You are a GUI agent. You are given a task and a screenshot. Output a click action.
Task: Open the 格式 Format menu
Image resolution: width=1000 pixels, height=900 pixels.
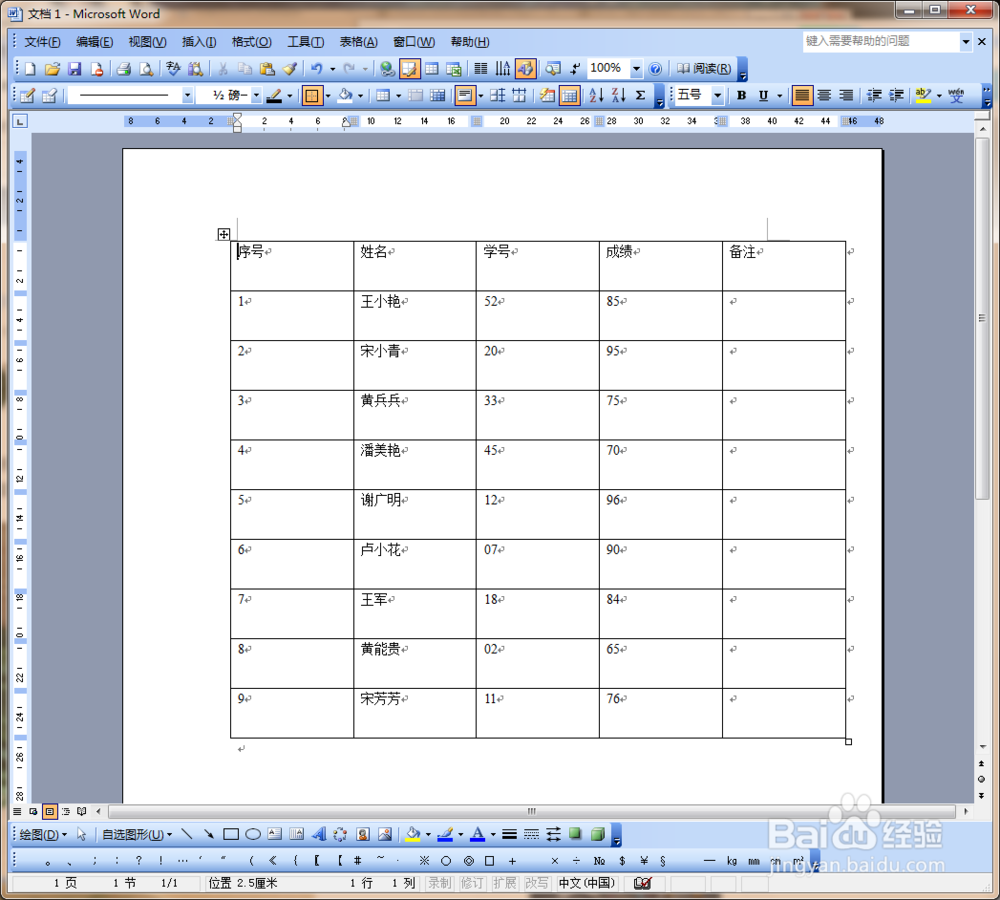pyautogui.click(x=251, y=42)
